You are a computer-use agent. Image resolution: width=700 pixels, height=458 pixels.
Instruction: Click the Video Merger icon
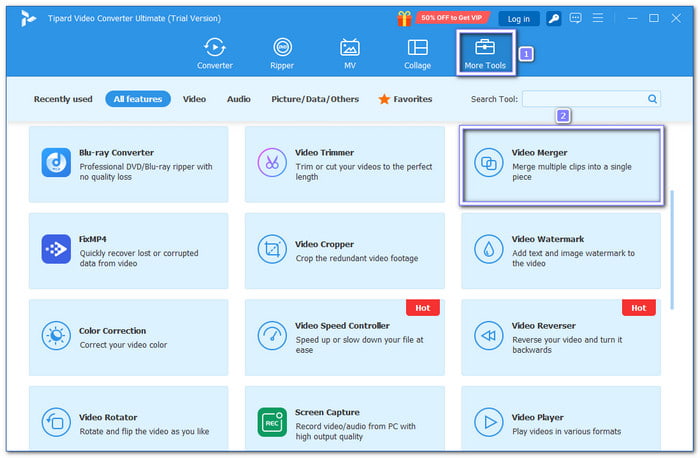(x=488, y=162)
